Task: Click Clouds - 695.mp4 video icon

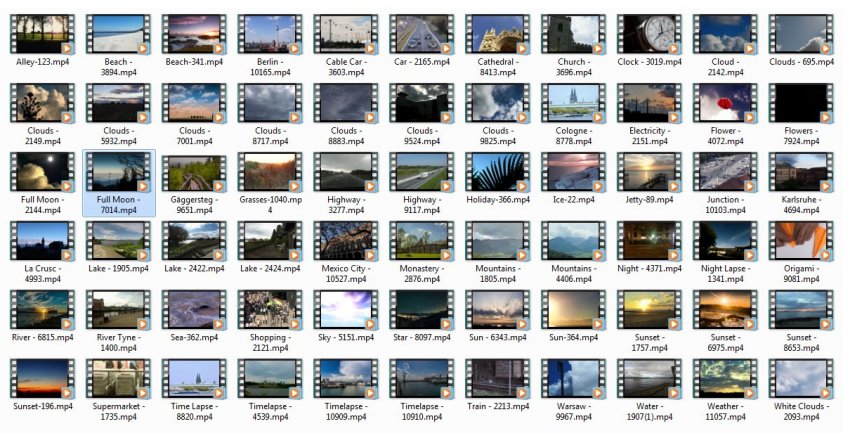Action: pos(801,35)
